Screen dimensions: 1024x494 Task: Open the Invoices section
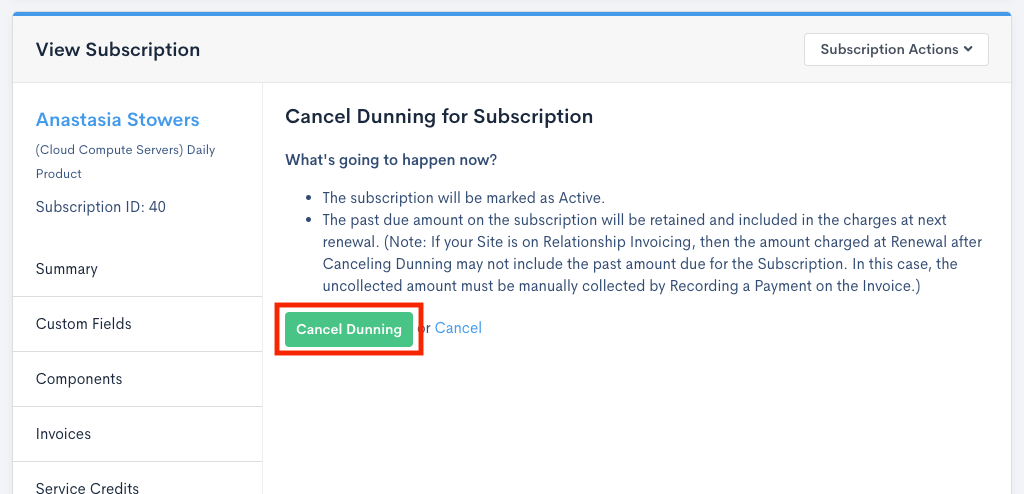click(63, 434)
